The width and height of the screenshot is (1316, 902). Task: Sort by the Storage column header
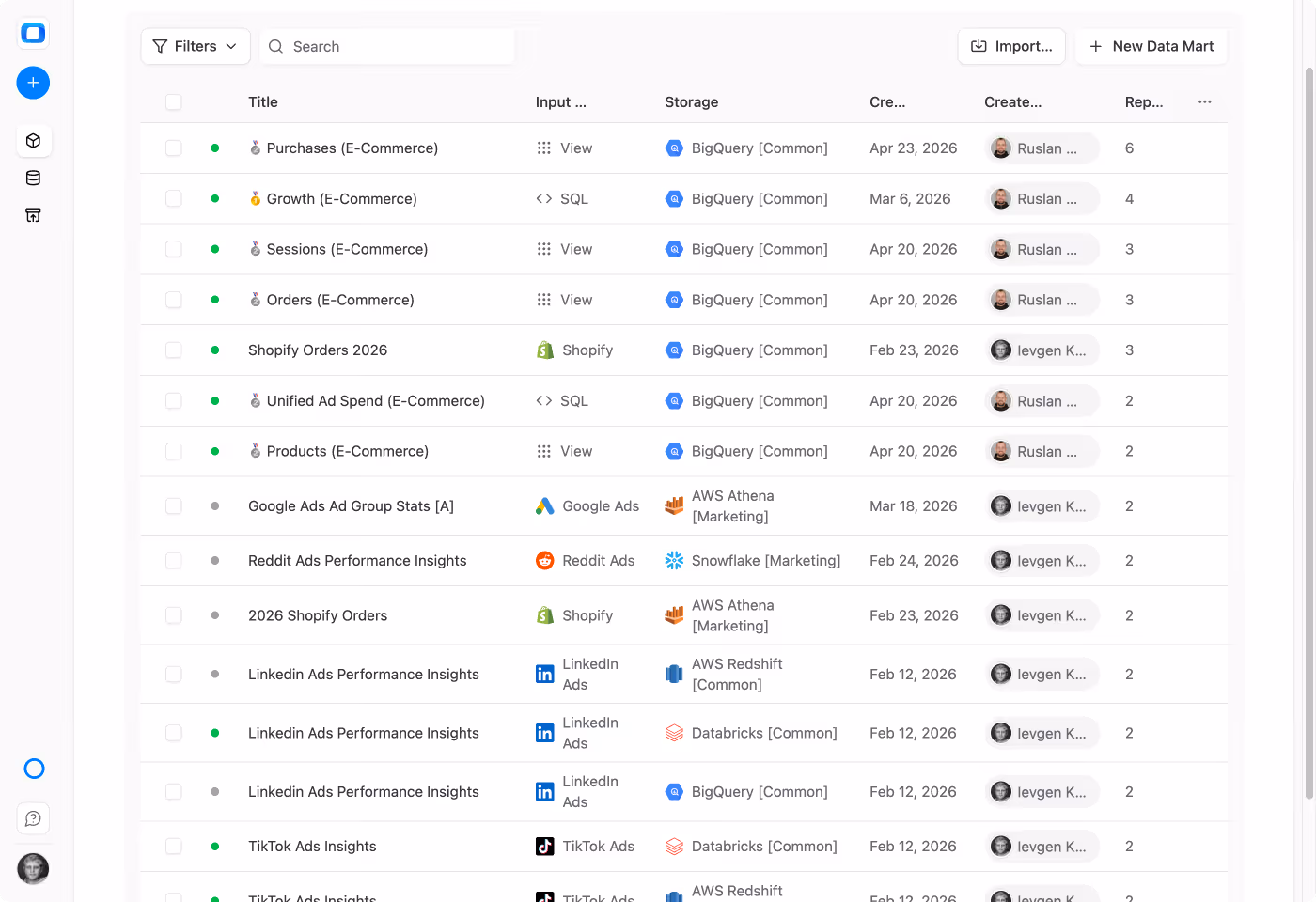(692, 101)
